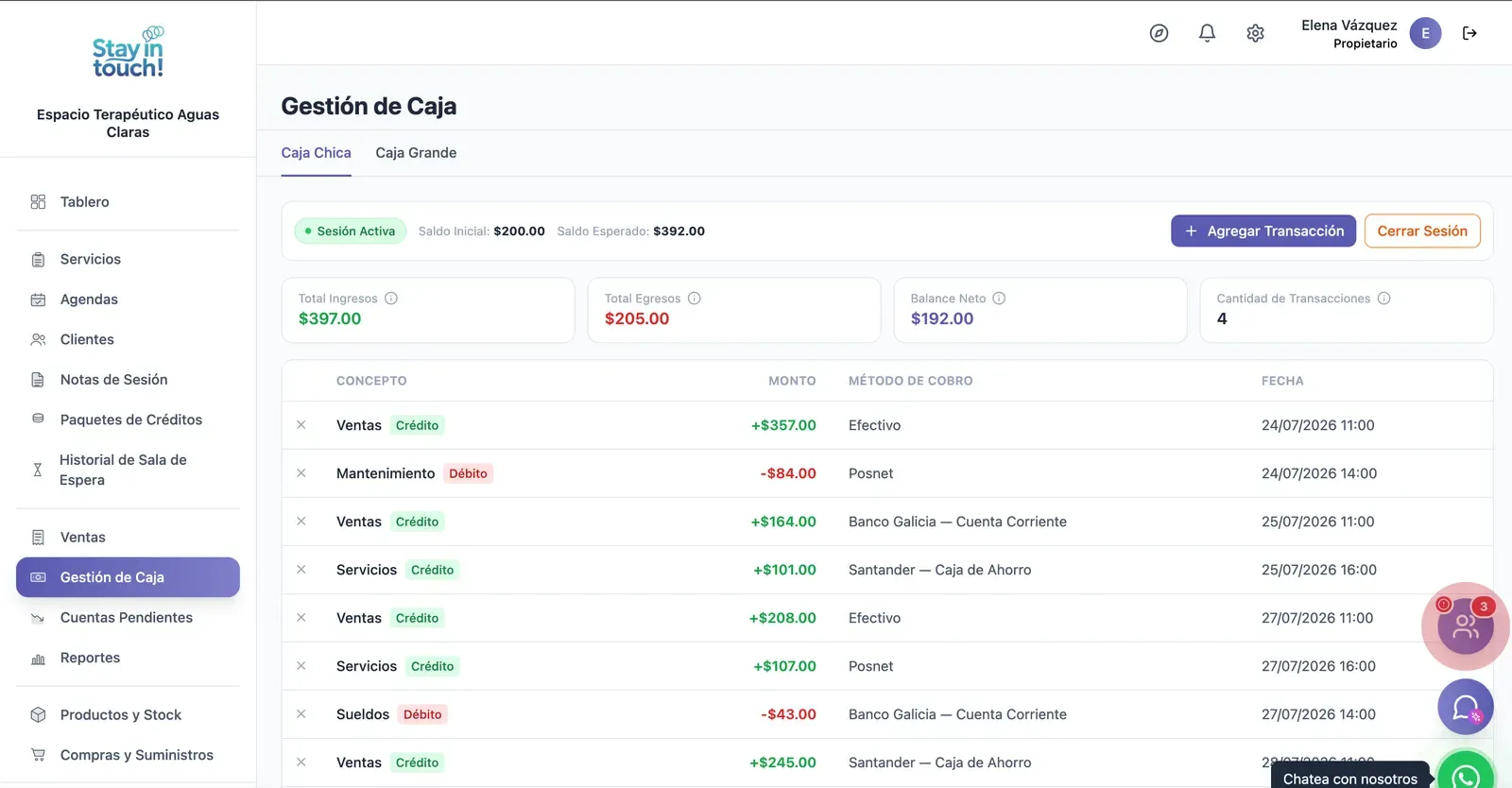Viewport: 1512px width, 788px height.
Task: Click the logout arrow icon
Action: point(1469,33)
